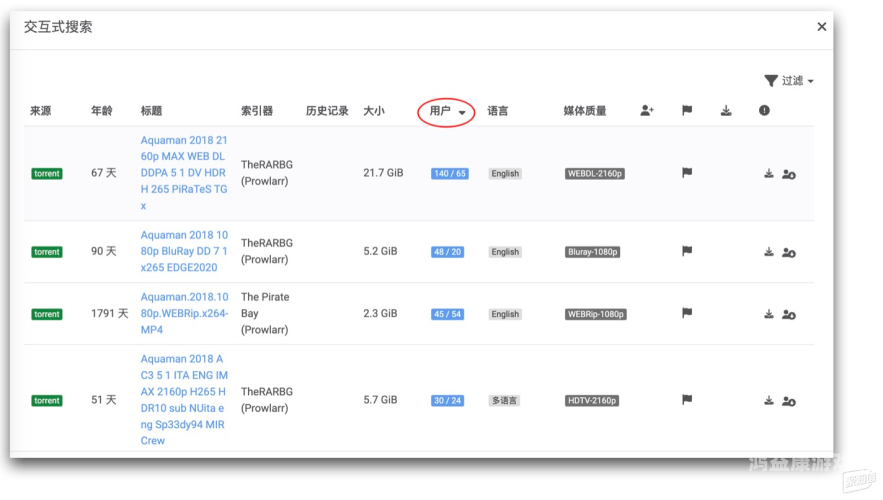Download the Aquaman 2160p MAX WEB DL release

[x=768, y=174]
